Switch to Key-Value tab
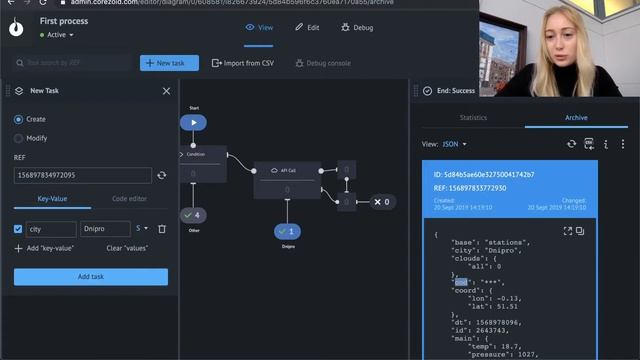 pyautogui.click(x=52, y=199)
